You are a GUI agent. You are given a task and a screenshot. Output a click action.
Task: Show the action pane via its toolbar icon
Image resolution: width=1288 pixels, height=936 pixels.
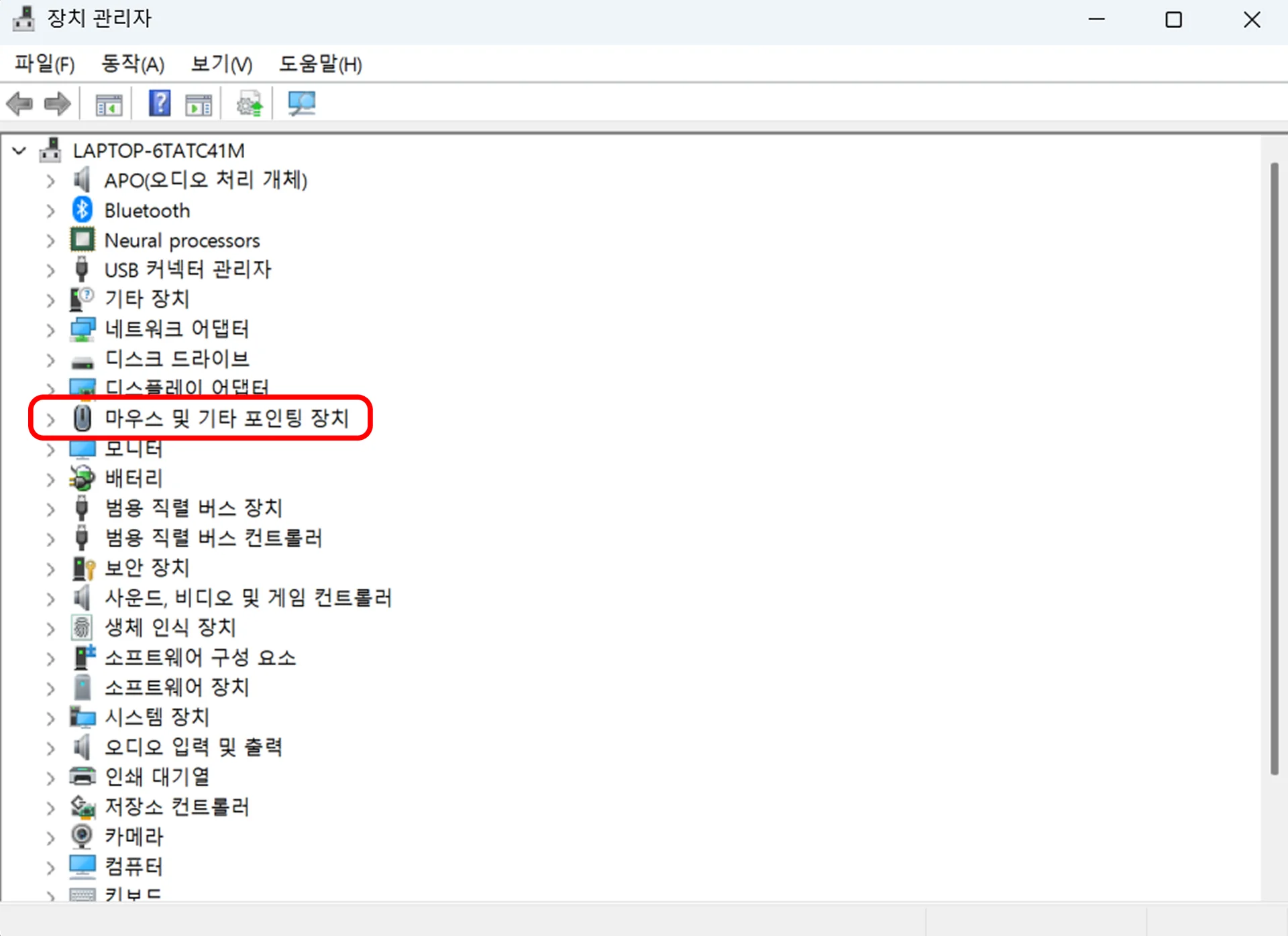pyautogui.click(x=198, y=103)
